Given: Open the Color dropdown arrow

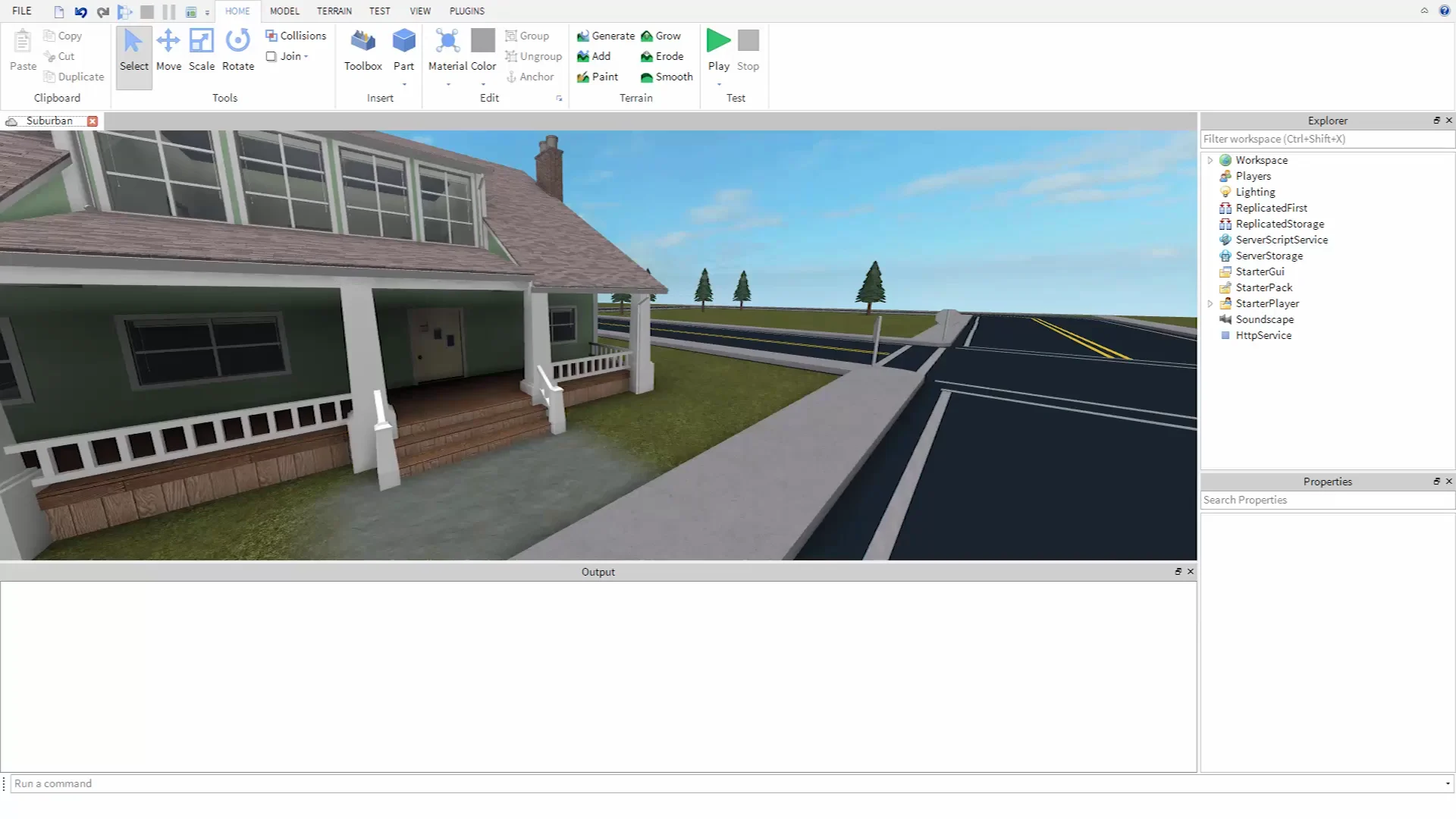Looking at the screenshot, I should (482, 84).
